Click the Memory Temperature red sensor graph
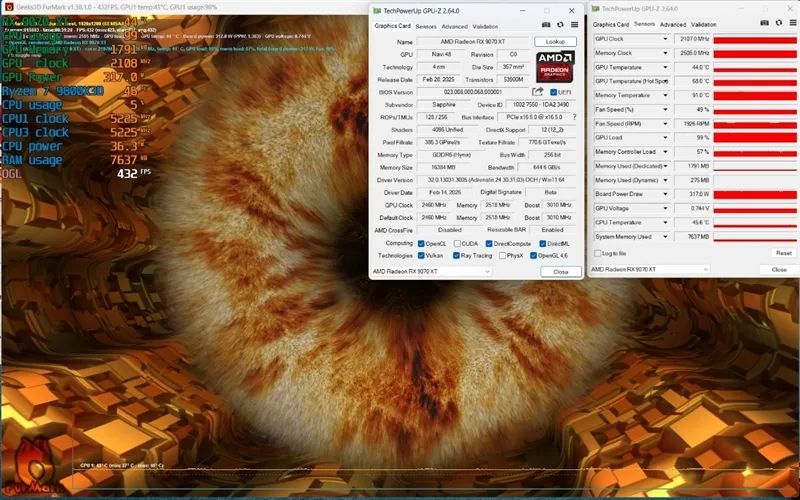Screen dimensions: 800x500 pyautogui.click(x=755, y=95)
